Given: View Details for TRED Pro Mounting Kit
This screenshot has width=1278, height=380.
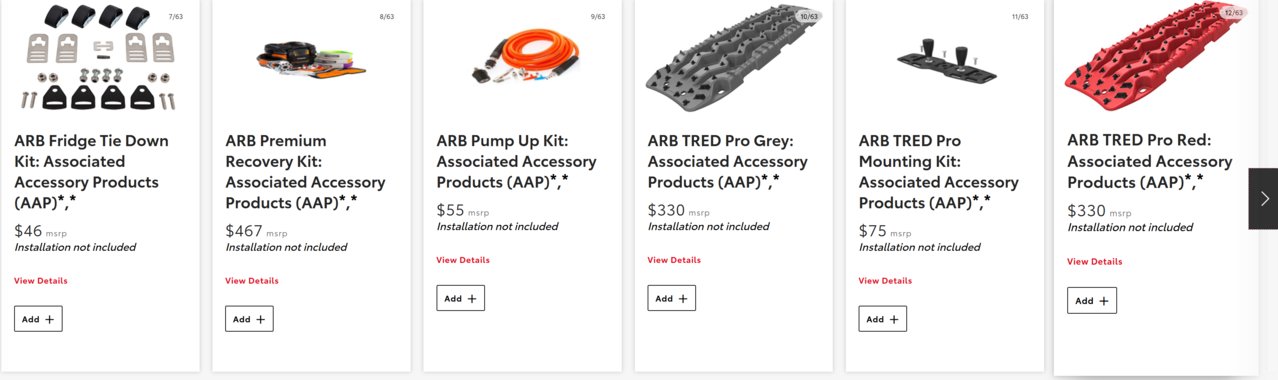Looking at the screenshot, I should [885, 281].
